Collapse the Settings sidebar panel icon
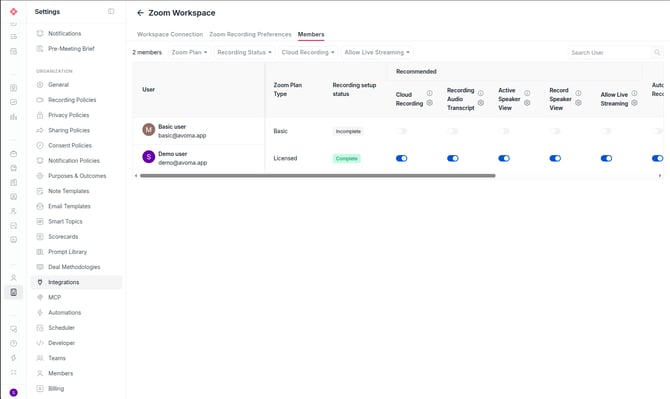This screenshot has height=399, width=670. coord(111,12)
